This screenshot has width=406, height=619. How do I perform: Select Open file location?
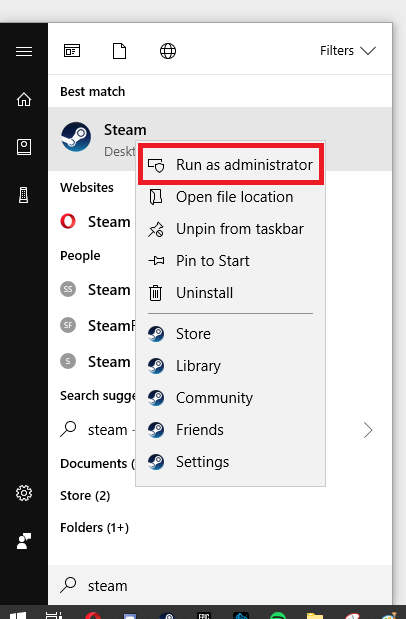231,197
